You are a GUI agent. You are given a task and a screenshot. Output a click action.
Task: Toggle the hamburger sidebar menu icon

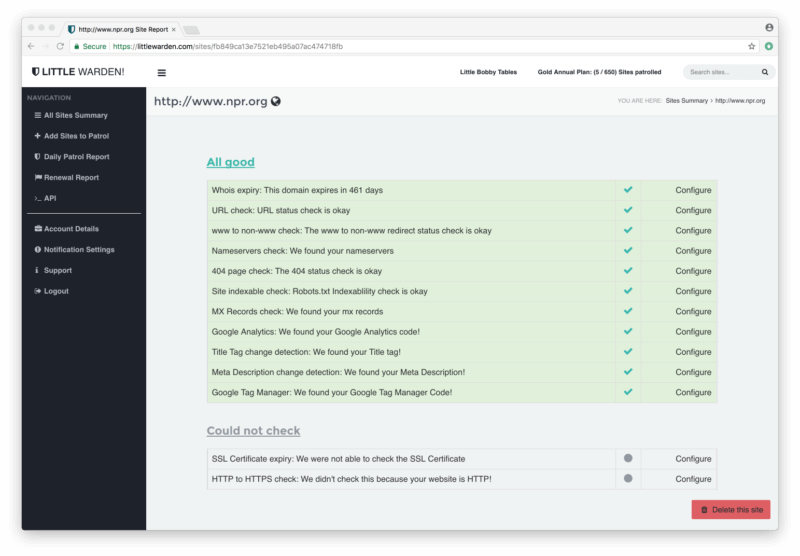(x=162, y=73)
